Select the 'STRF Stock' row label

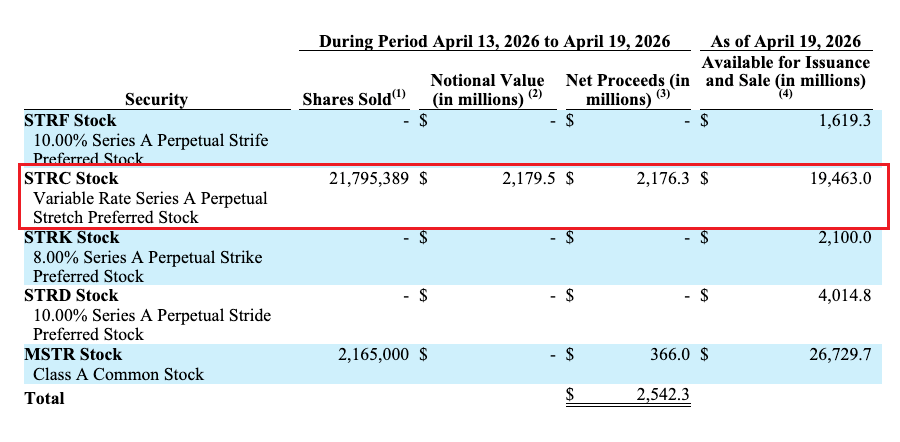click(70, 121)
